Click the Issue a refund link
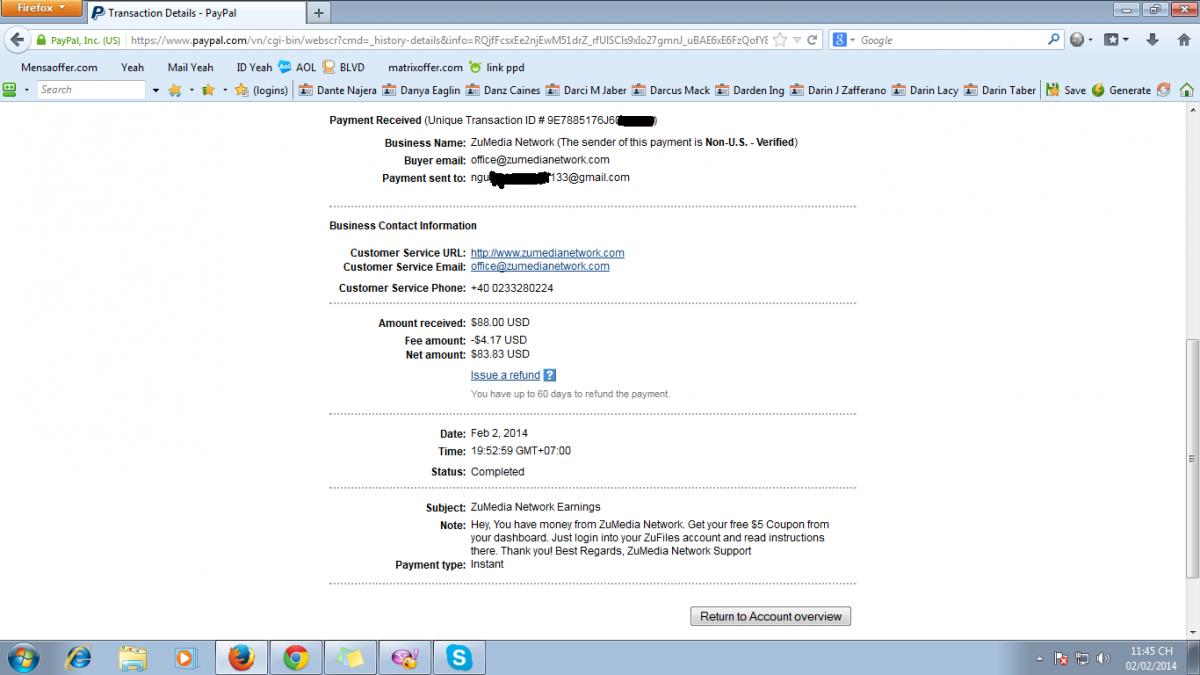 (505, 375)
